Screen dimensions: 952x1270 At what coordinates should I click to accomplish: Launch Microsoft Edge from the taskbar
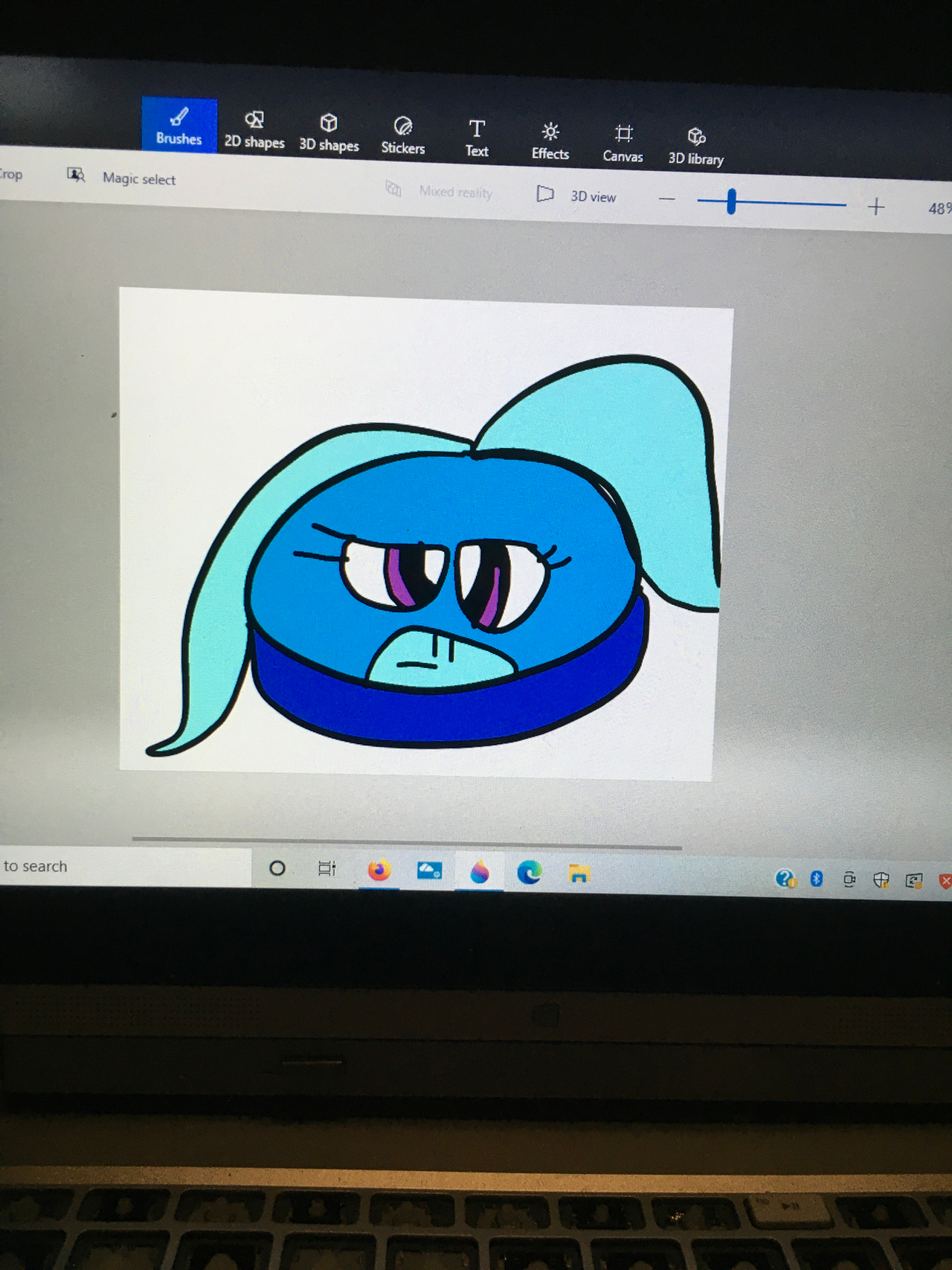pyautogui.click(x=530, y=873)
